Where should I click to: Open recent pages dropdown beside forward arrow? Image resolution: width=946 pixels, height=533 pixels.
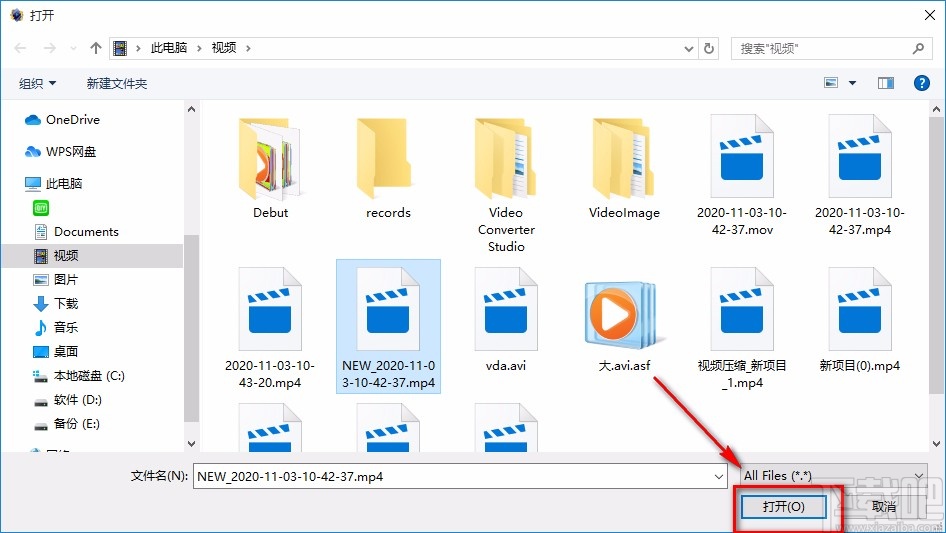(73, 48)
